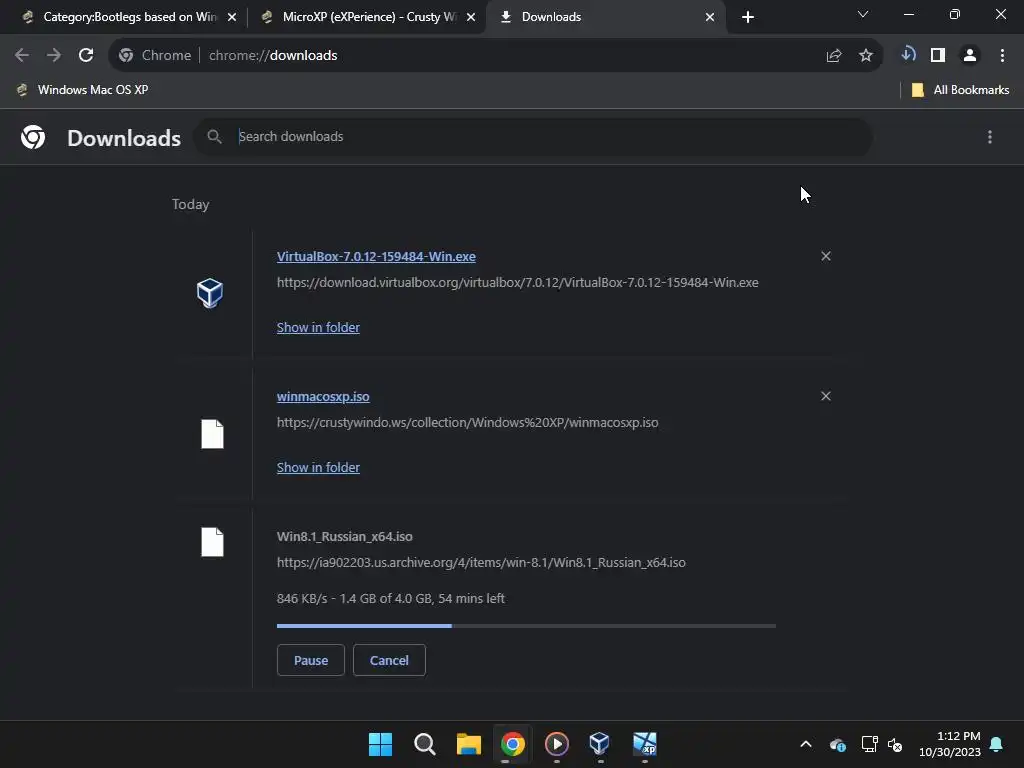Screen dimensions: 1024x768
Task: Click the cloud sync tray icon
Action: coord(837,744)
